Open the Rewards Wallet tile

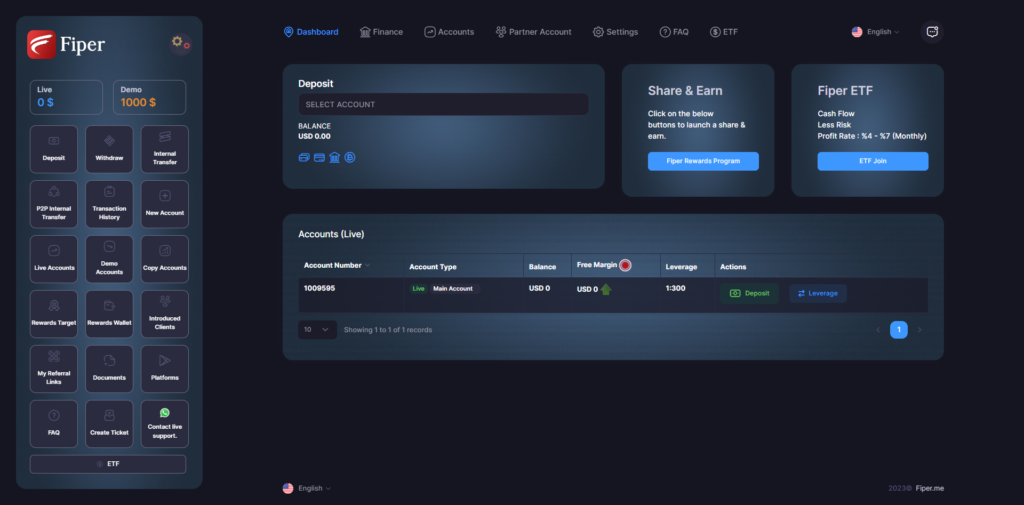[x=109, y=314]
